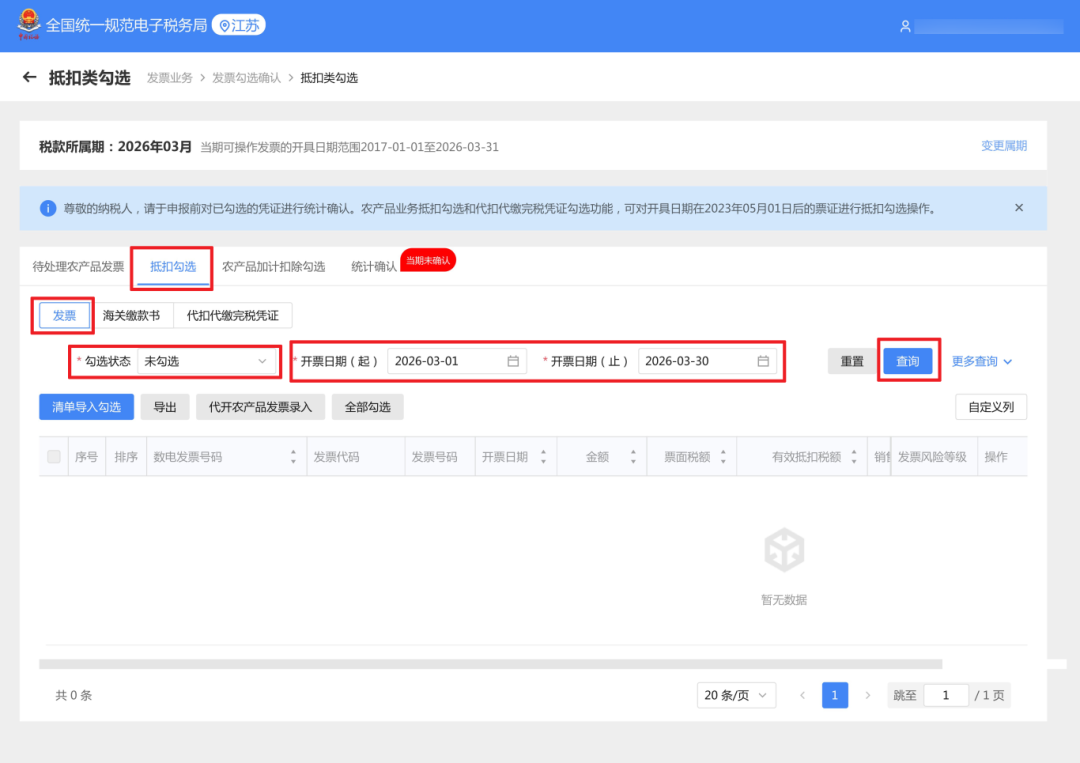Click the 序号 column header
This screenshot has height=763, width=1080.
click(x=86, y=457)
